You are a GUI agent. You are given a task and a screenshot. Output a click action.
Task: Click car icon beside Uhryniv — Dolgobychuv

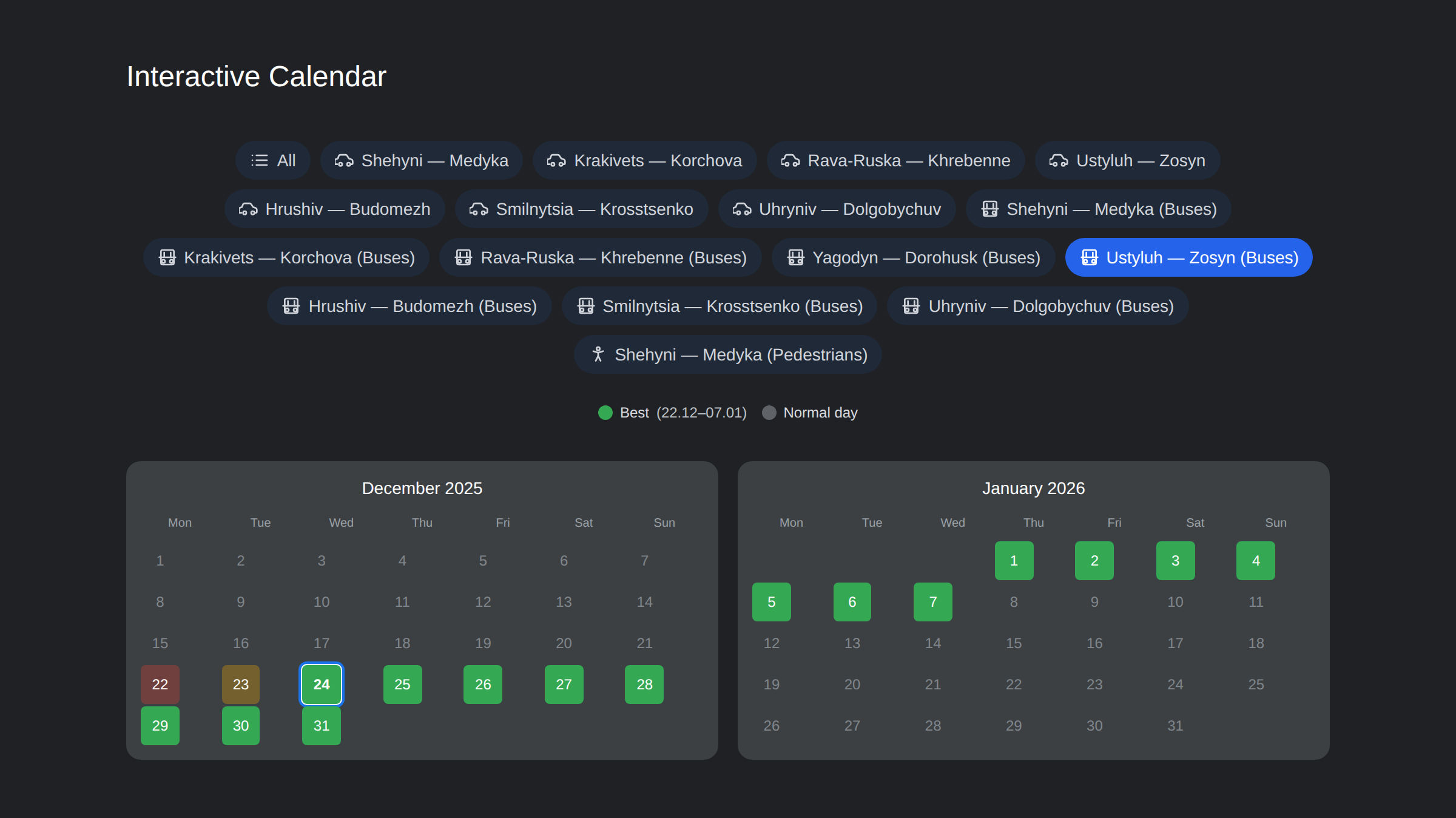pyautogui.click(x=742, y=209)
